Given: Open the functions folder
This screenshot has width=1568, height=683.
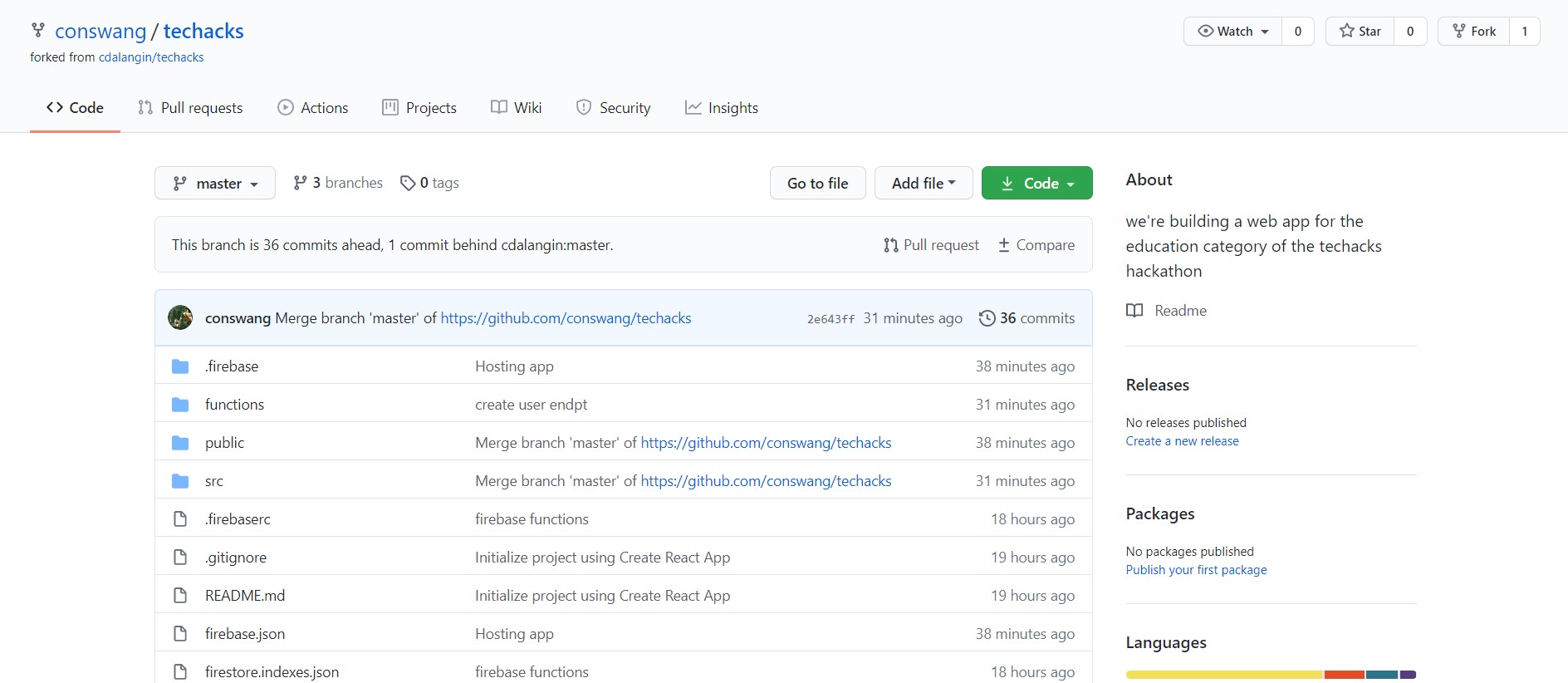Looking at the screenshot, I should click(x=234, y=405).
